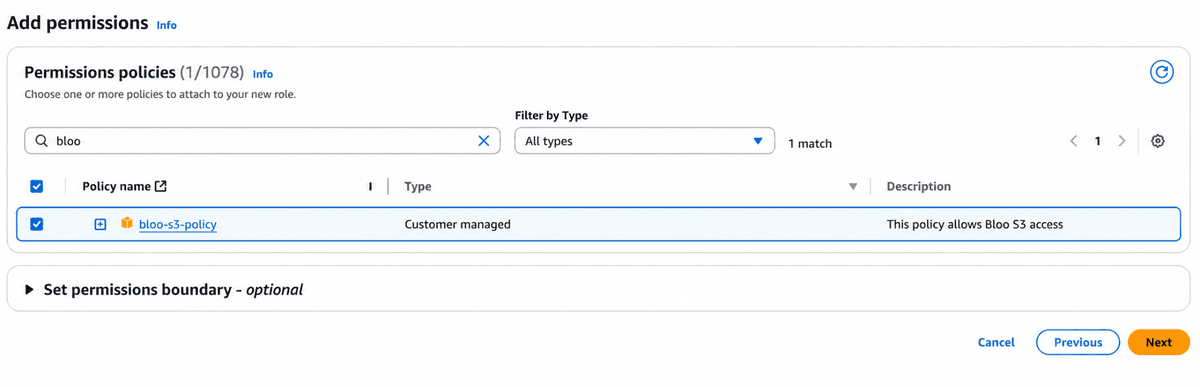Clear the search field with X icon
1200x387 pixels.
point(484,141)
